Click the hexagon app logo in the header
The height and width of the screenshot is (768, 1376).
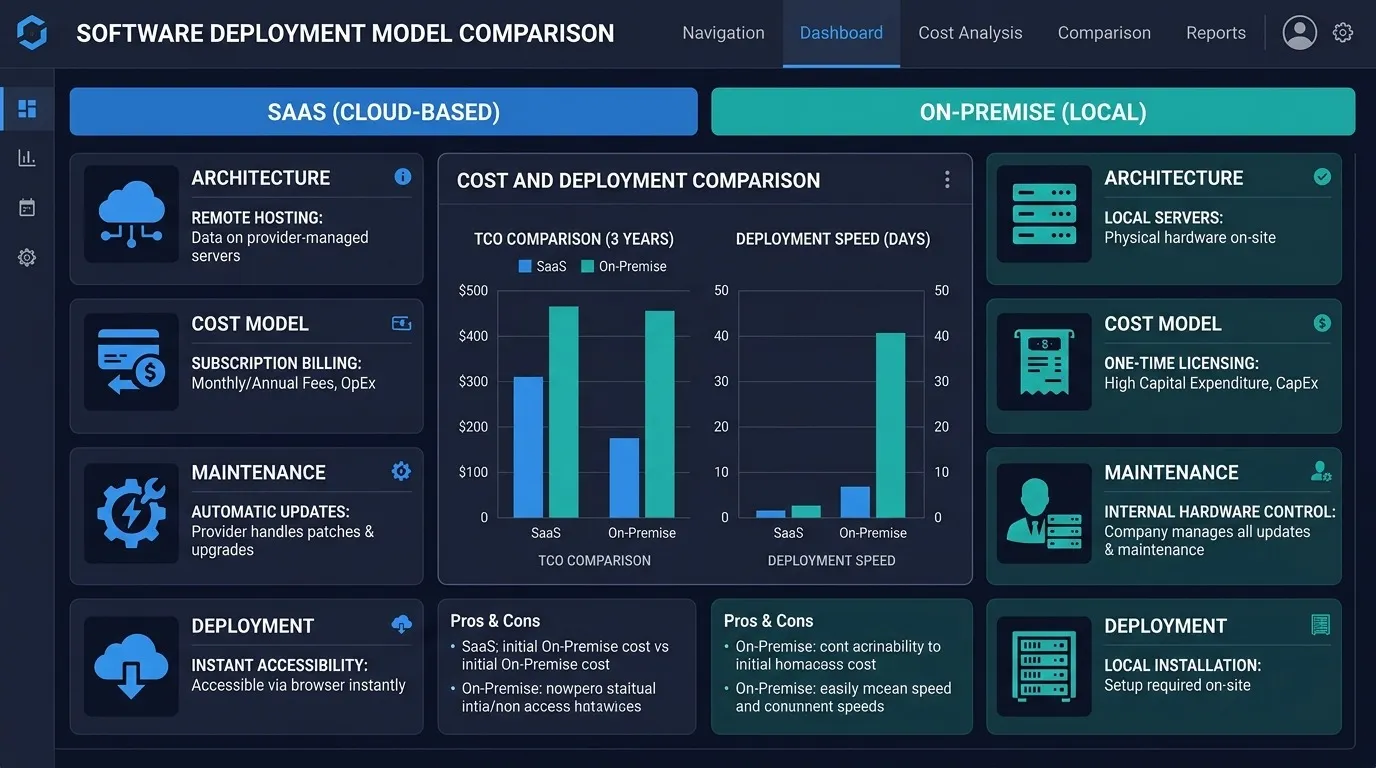click(x=32, y=33)
